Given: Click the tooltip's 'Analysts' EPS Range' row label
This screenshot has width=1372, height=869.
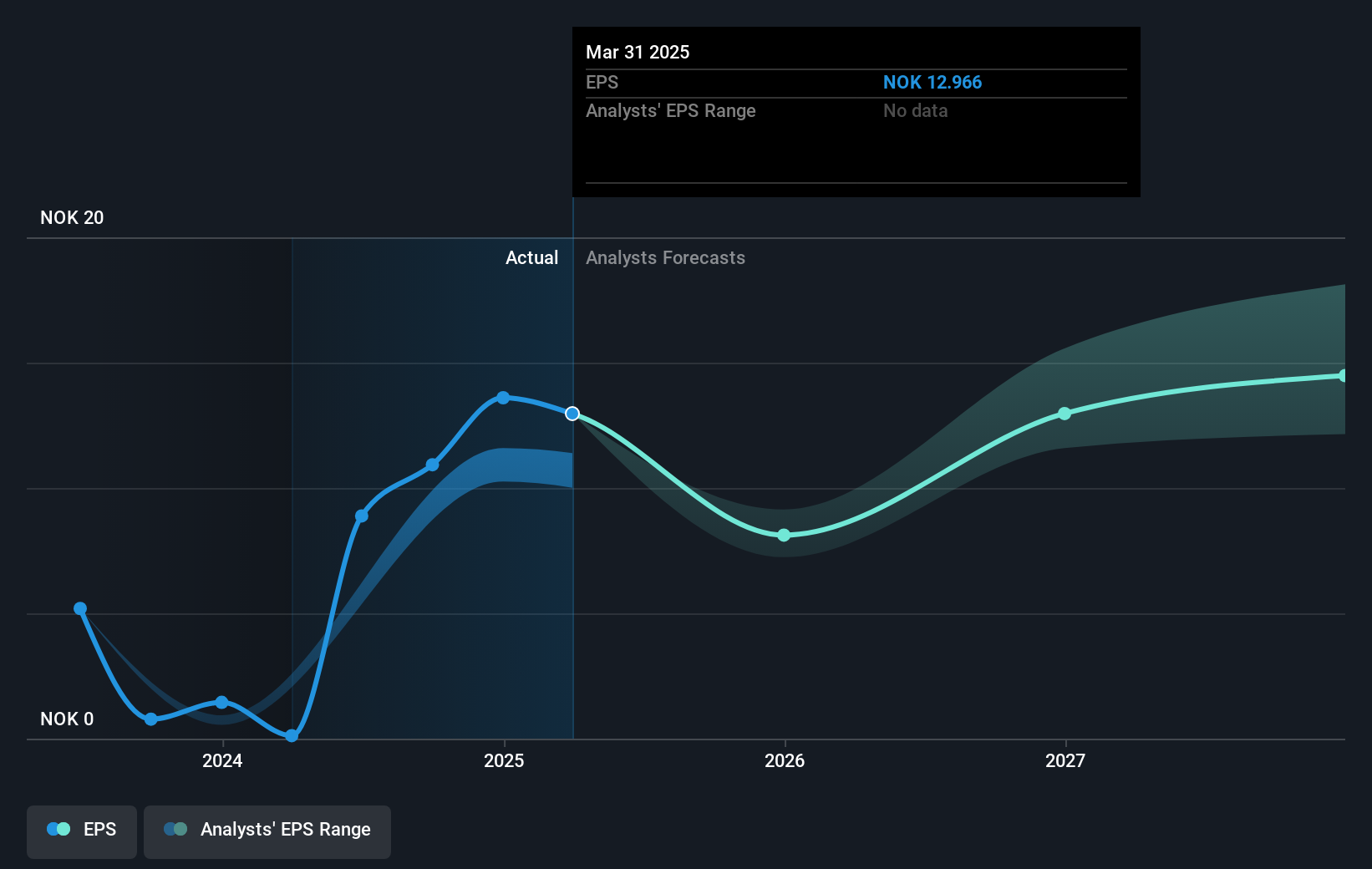Looking at the screenshot, I should (x=671, y=110).
